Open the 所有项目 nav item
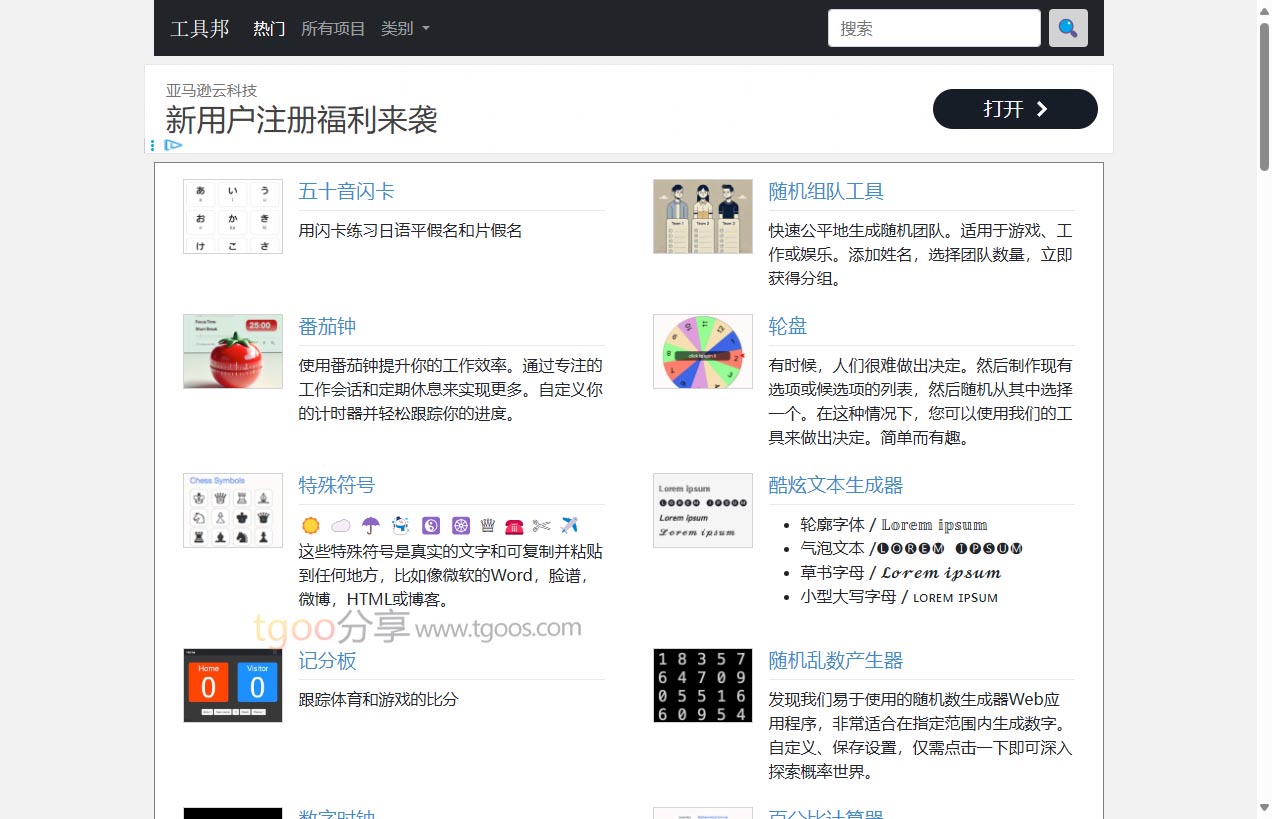 click(333, 28)
